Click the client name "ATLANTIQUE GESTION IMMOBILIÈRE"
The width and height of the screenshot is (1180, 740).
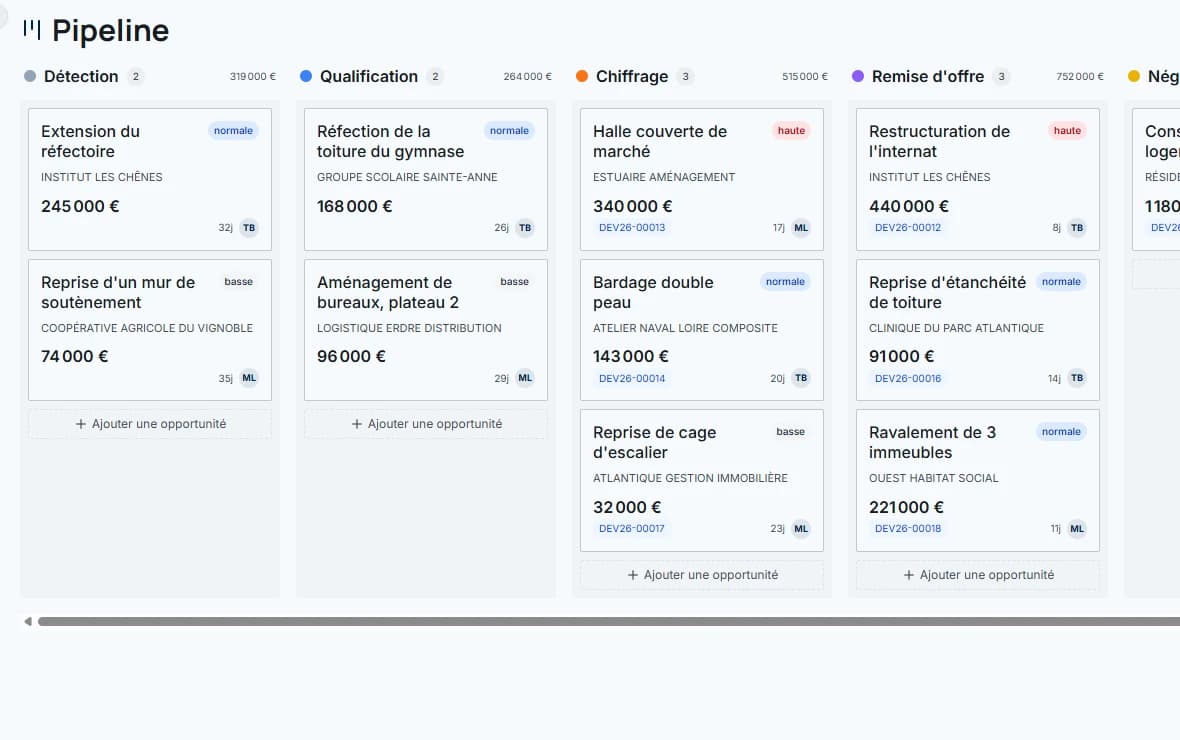690,478
